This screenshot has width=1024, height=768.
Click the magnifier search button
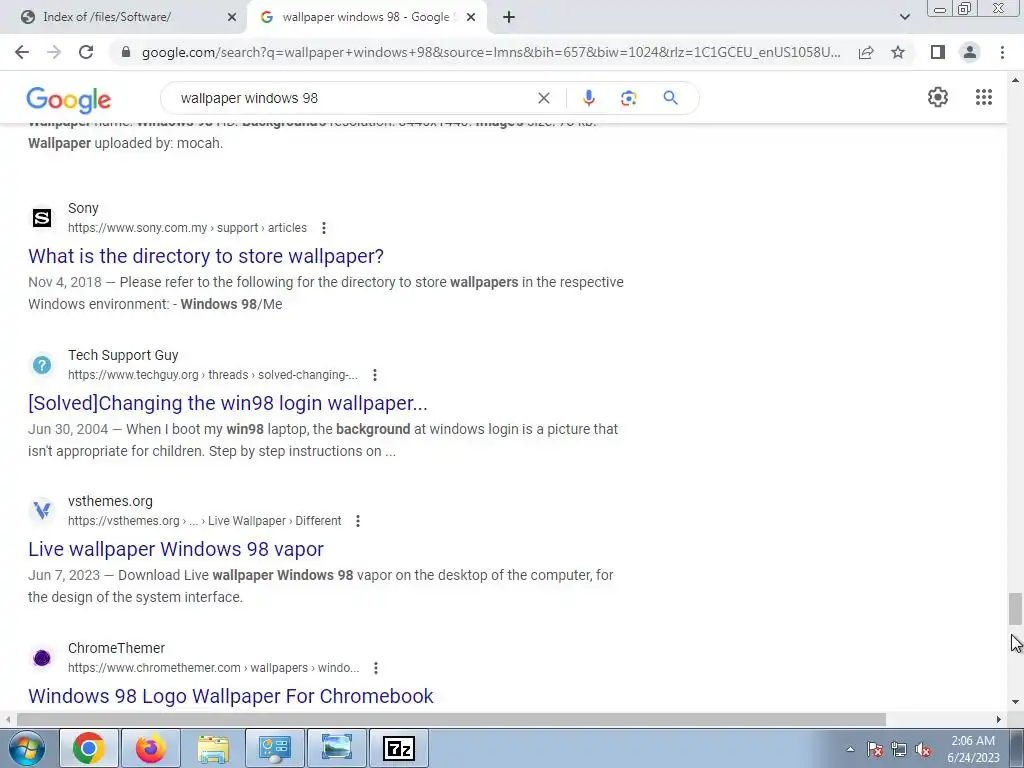[x=670, y=98]
